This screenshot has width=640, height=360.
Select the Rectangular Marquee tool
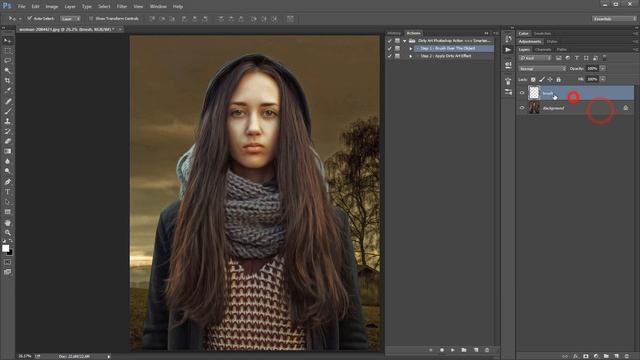pos(7,51)
